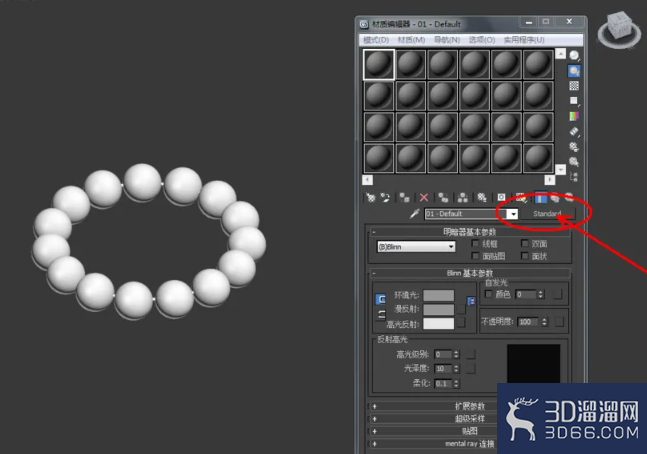Open the 导航(N) menu

point(447,40)
